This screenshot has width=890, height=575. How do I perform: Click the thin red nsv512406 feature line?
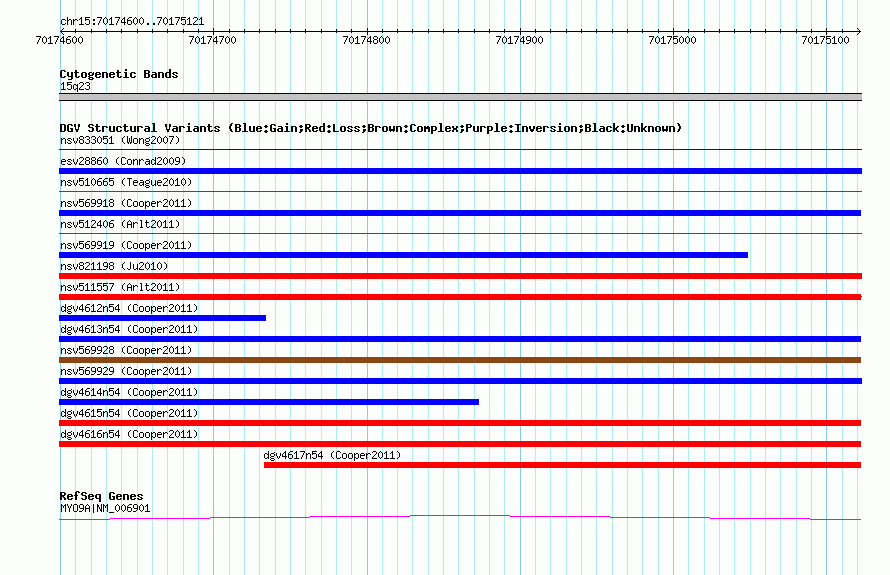click(x=460, y=234)
